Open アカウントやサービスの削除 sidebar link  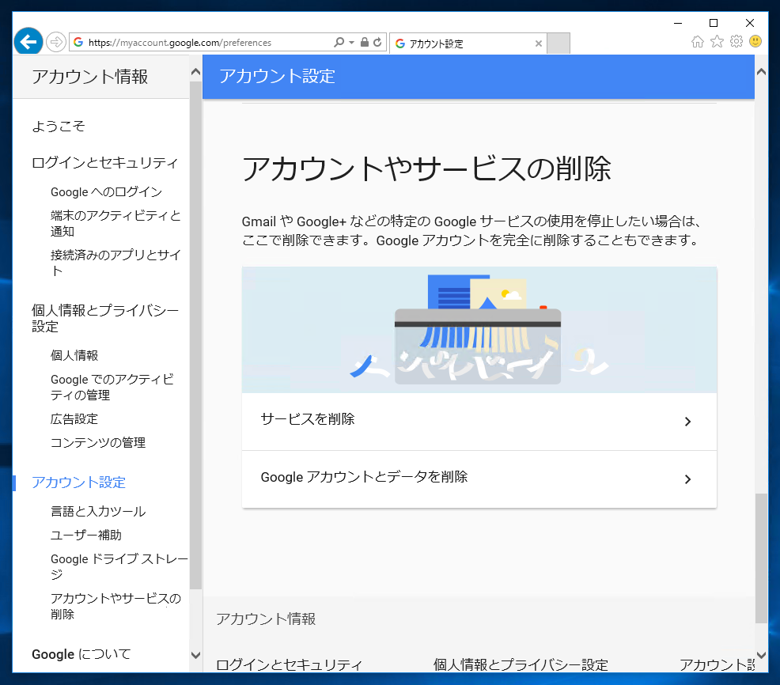(116, 606)
